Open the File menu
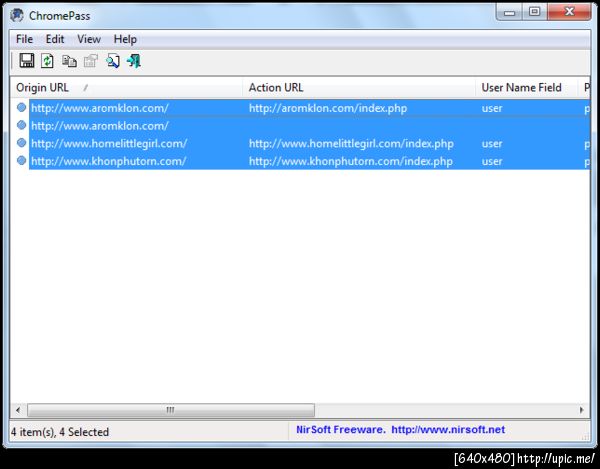 tap(24, 39)
